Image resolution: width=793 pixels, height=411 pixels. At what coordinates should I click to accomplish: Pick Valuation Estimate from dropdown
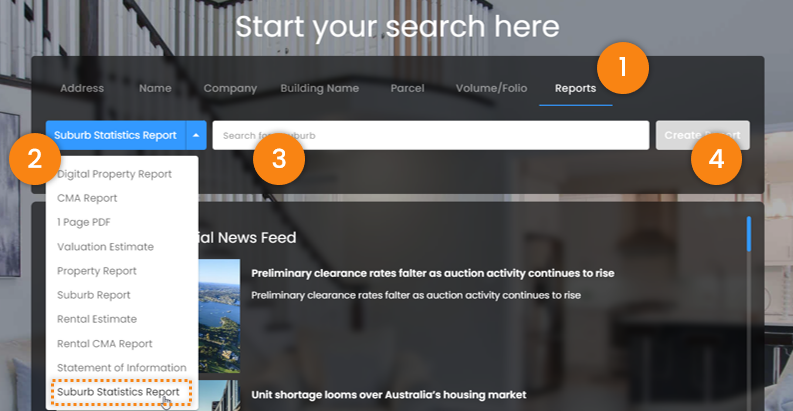tap(105, 247)
